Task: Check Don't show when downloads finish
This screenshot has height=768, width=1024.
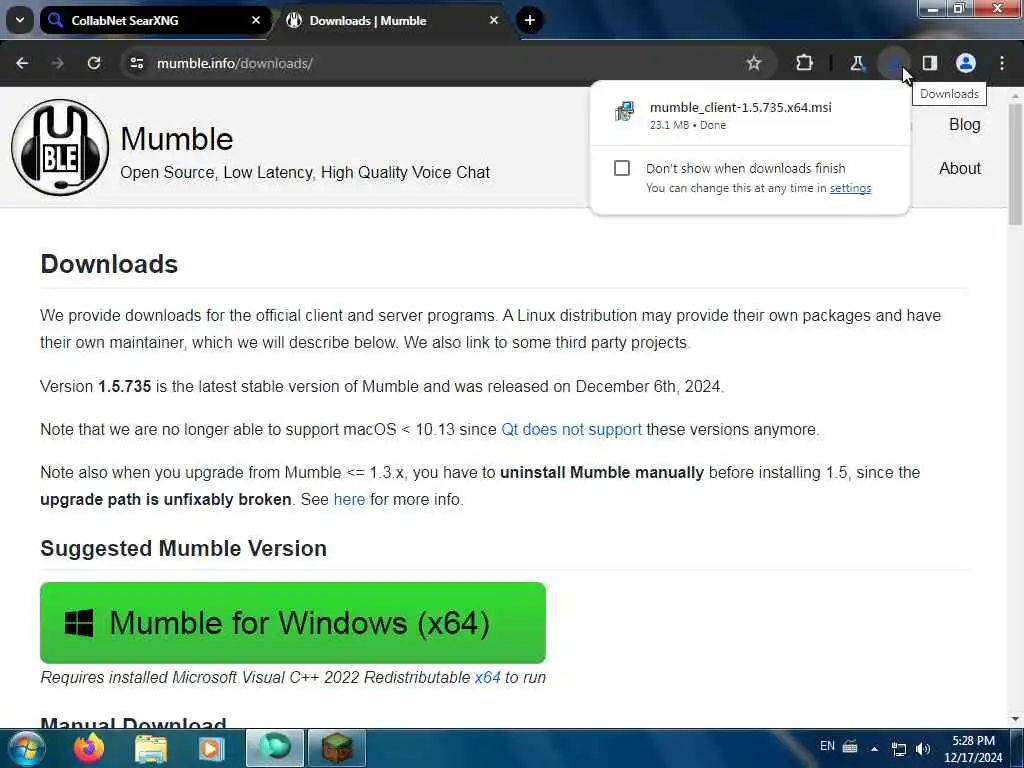Action: pos(622,168)
